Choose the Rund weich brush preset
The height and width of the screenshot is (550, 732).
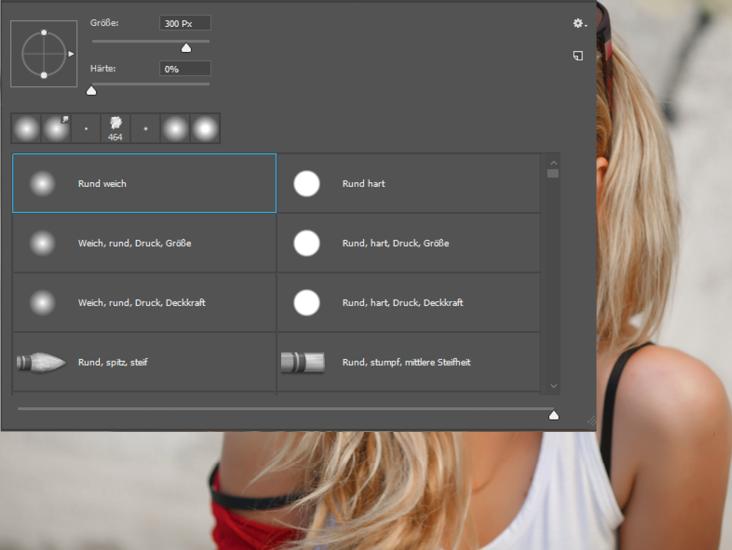coord(144,183)
